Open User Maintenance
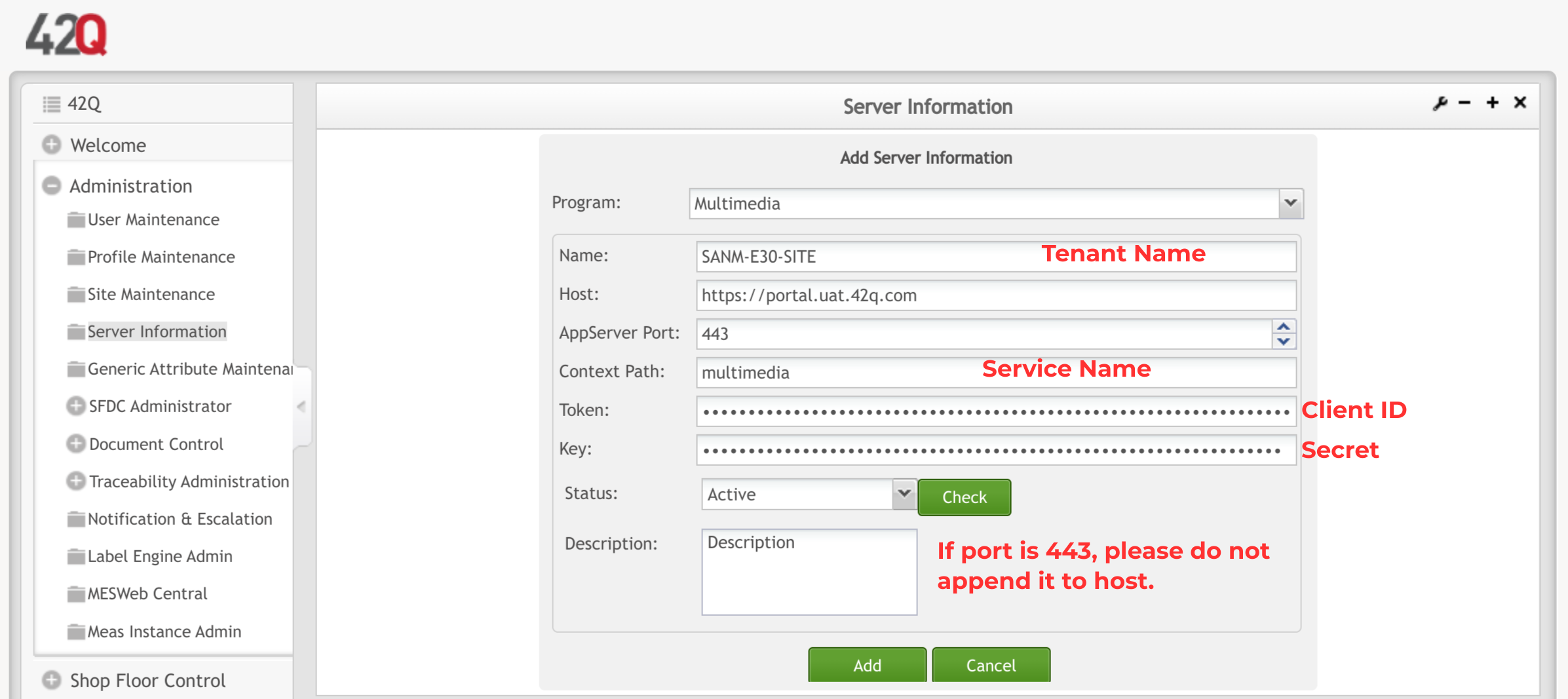The width and height of the screenshot is (1568, 699). pos(153,219)
